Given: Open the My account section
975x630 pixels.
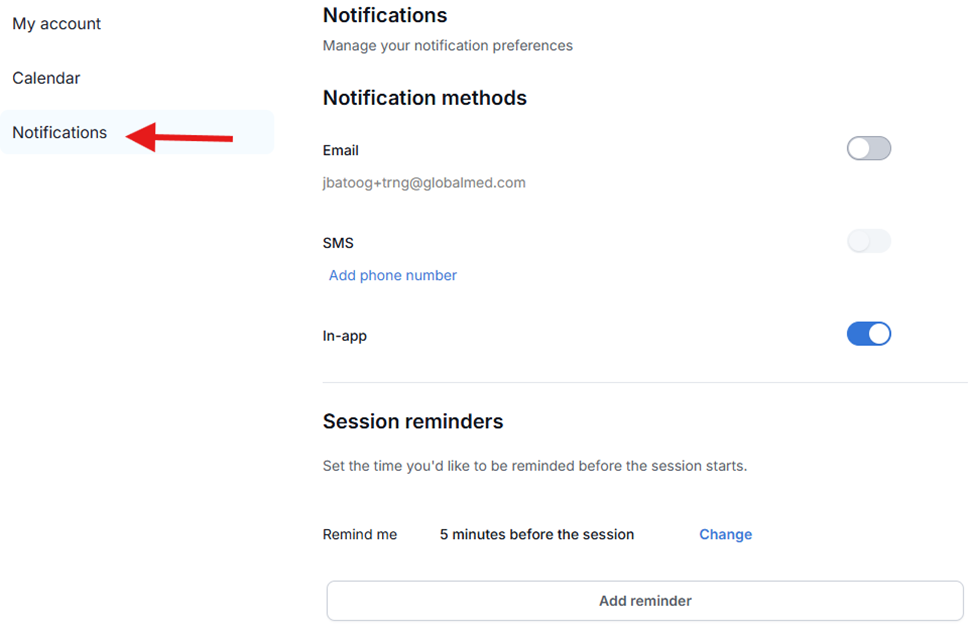Looking at the screenshot, I should pos(57,24).
